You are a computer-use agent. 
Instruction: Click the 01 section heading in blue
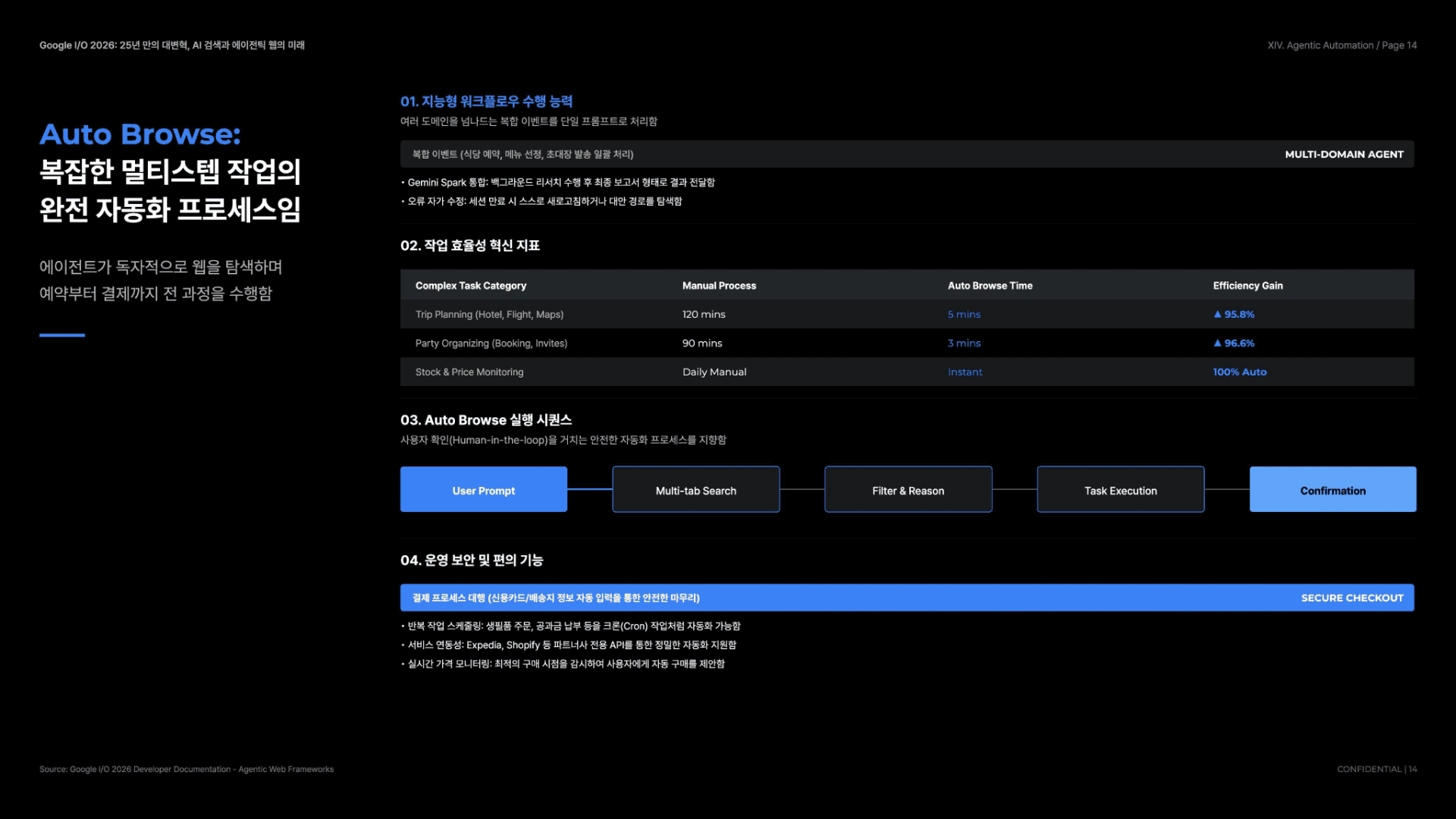point(486,102)
